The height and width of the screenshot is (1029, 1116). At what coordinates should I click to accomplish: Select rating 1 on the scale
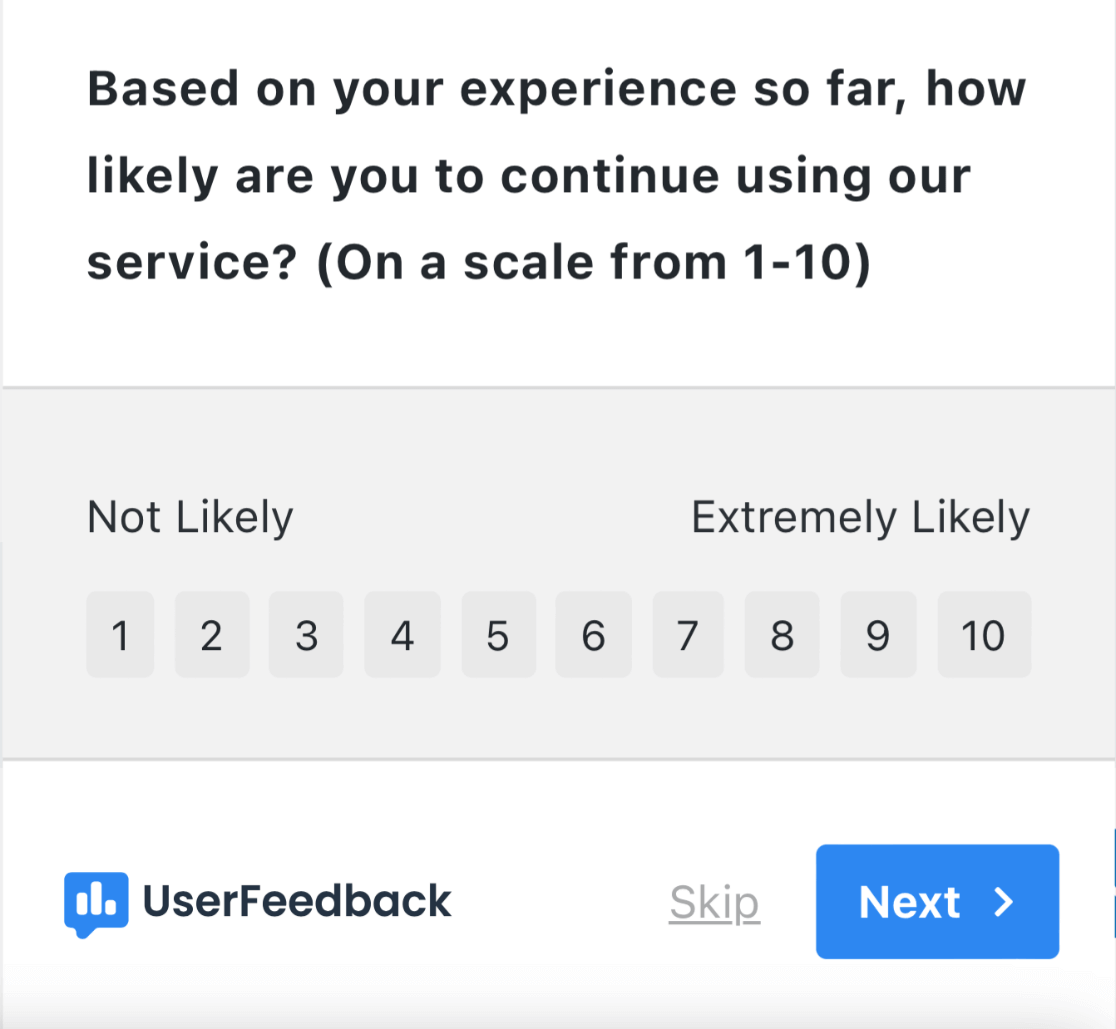120,635
